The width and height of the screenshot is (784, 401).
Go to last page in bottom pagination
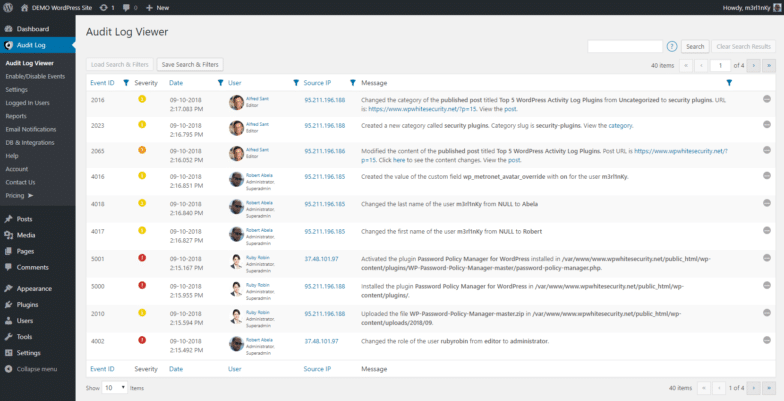(768, 388)
